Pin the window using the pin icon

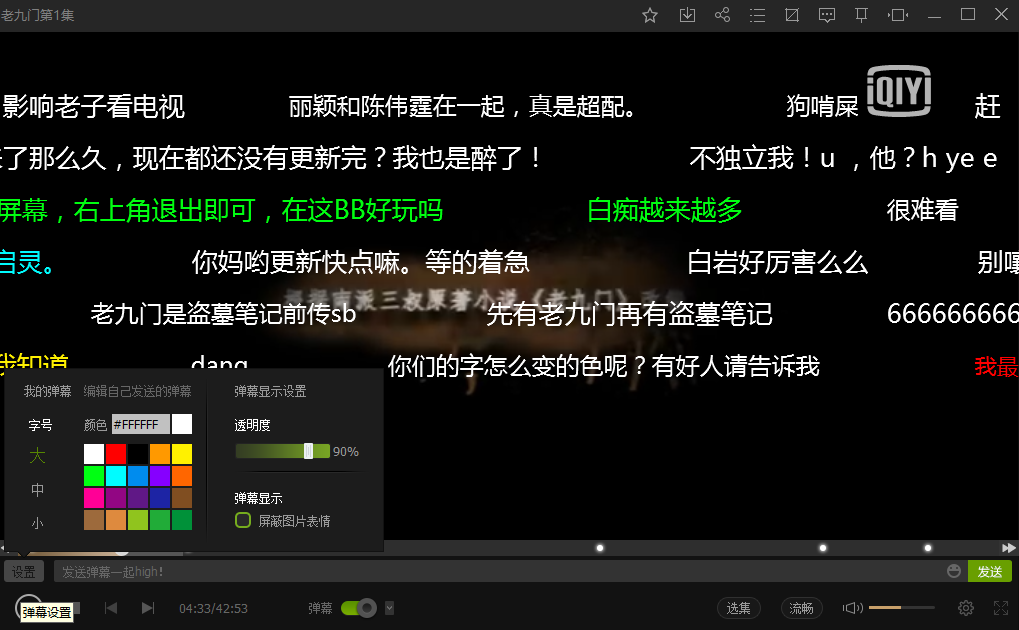[x=861, y=15]
